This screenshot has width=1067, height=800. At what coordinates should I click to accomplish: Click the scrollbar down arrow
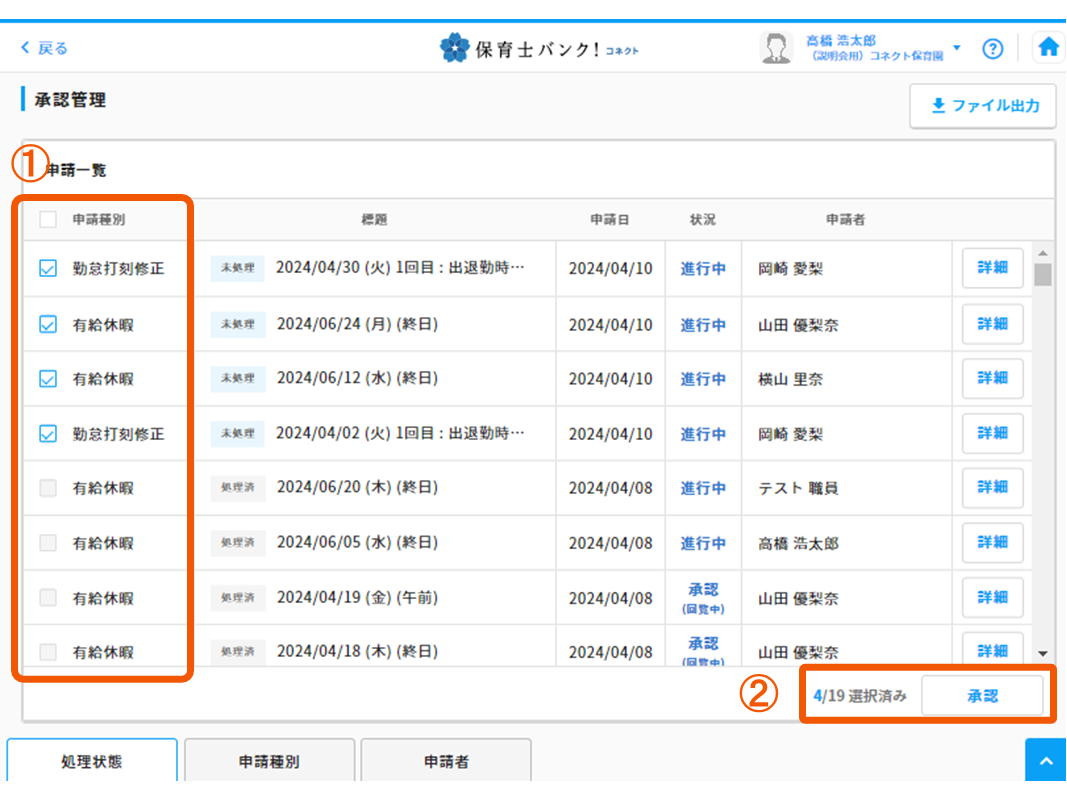tap(1043, 653)
